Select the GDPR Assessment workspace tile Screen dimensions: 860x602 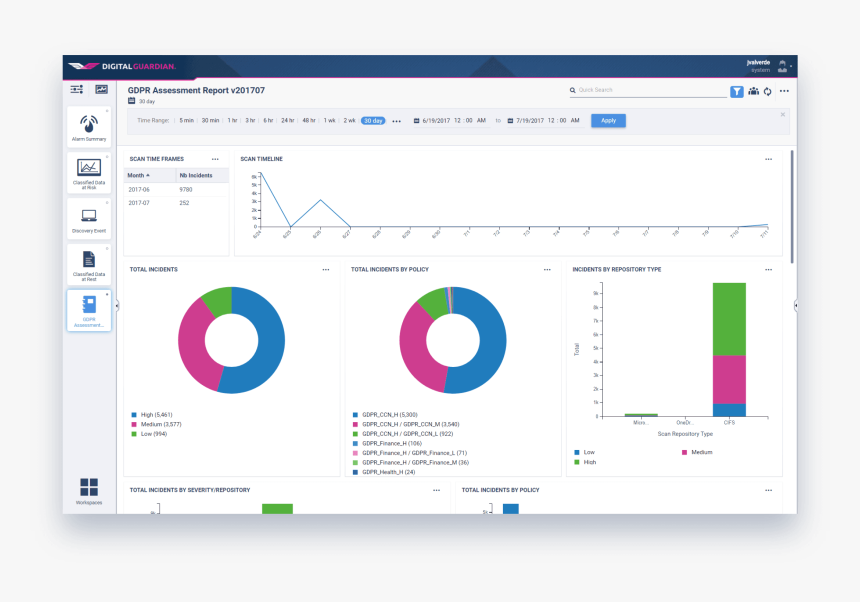[89, 310]
